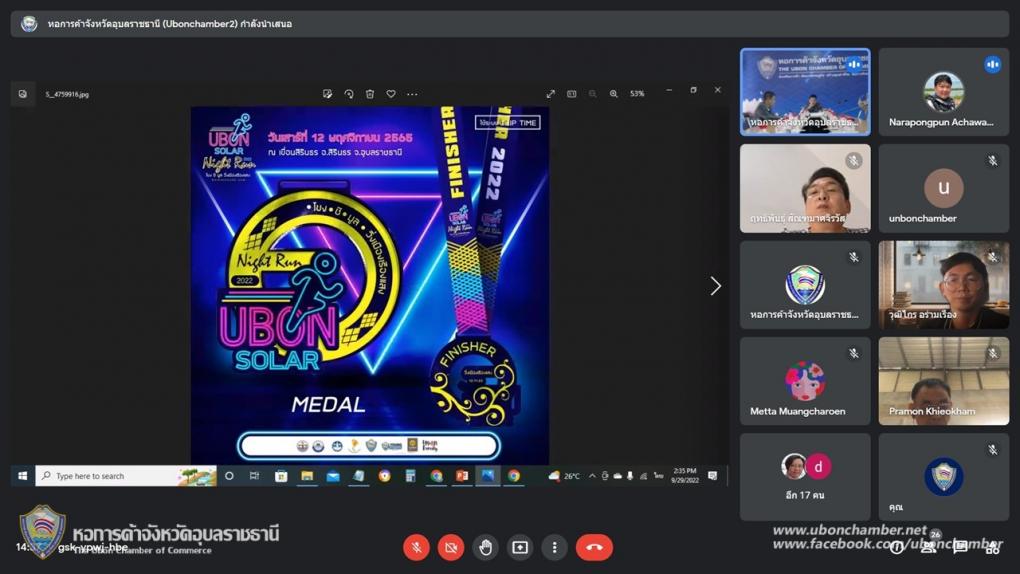Open the notification center icon on taskbar
This screenshot has height=574, width=1020.
point(713,476)
